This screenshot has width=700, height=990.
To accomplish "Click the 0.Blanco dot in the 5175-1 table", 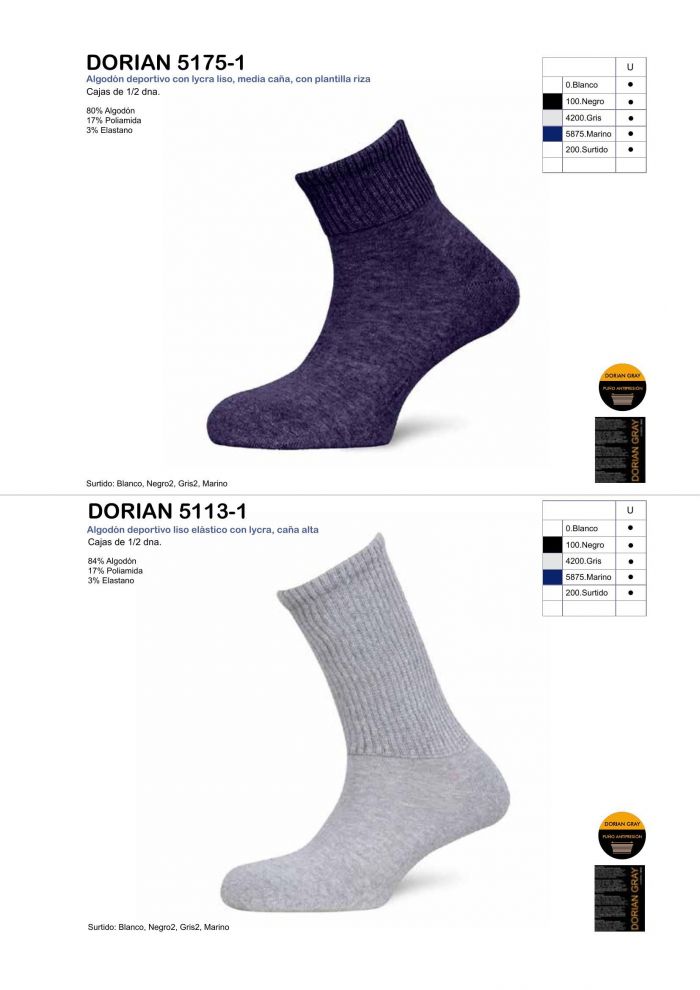I will [x=631, y=85].
